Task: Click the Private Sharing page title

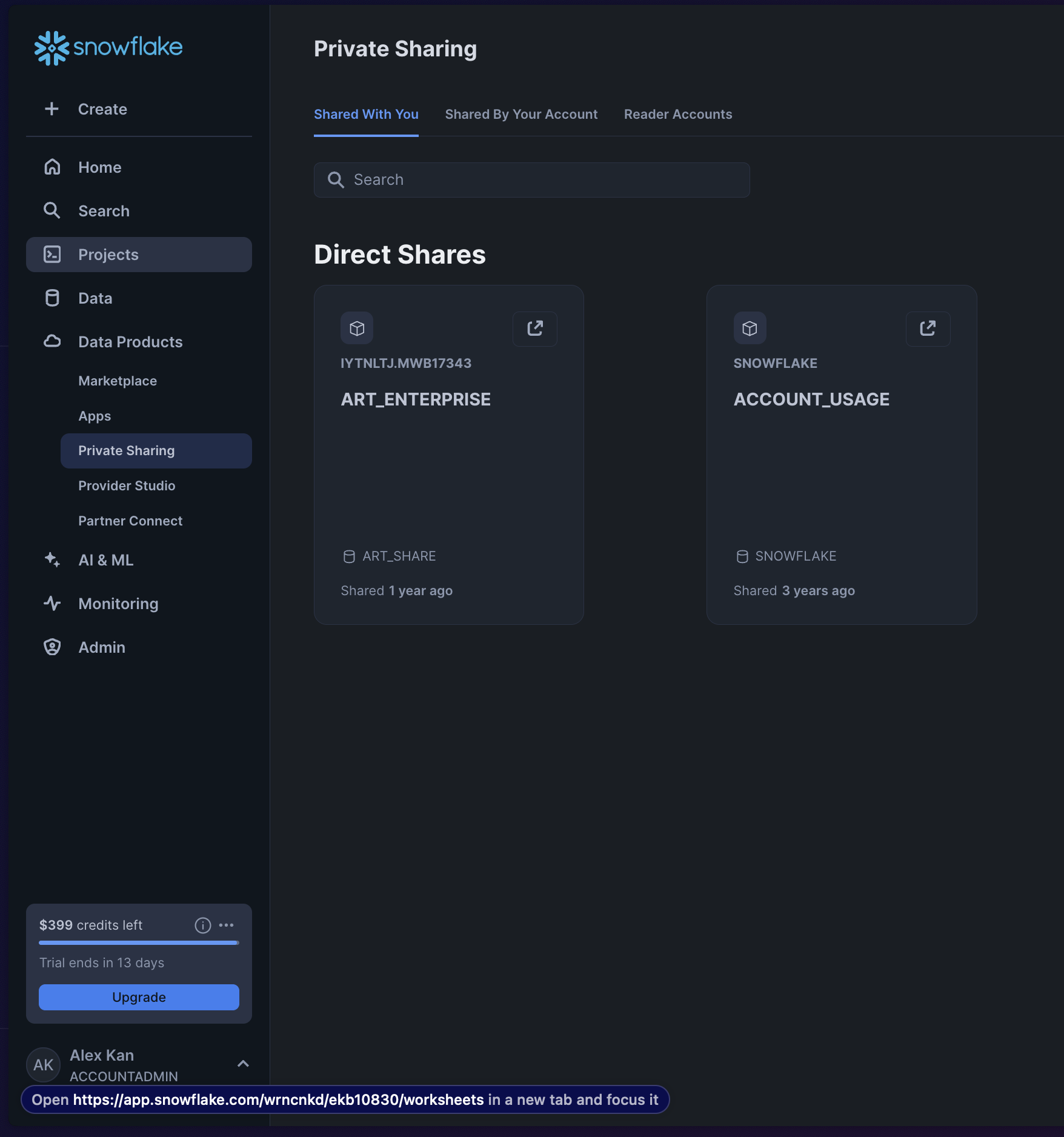Action: point(396,49)
